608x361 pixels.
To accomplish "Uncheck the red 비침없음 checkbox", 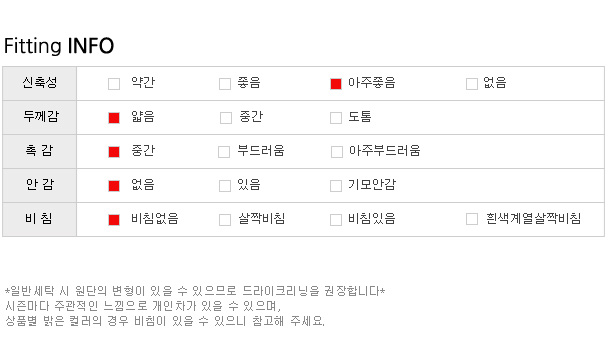I will (114, 220).
